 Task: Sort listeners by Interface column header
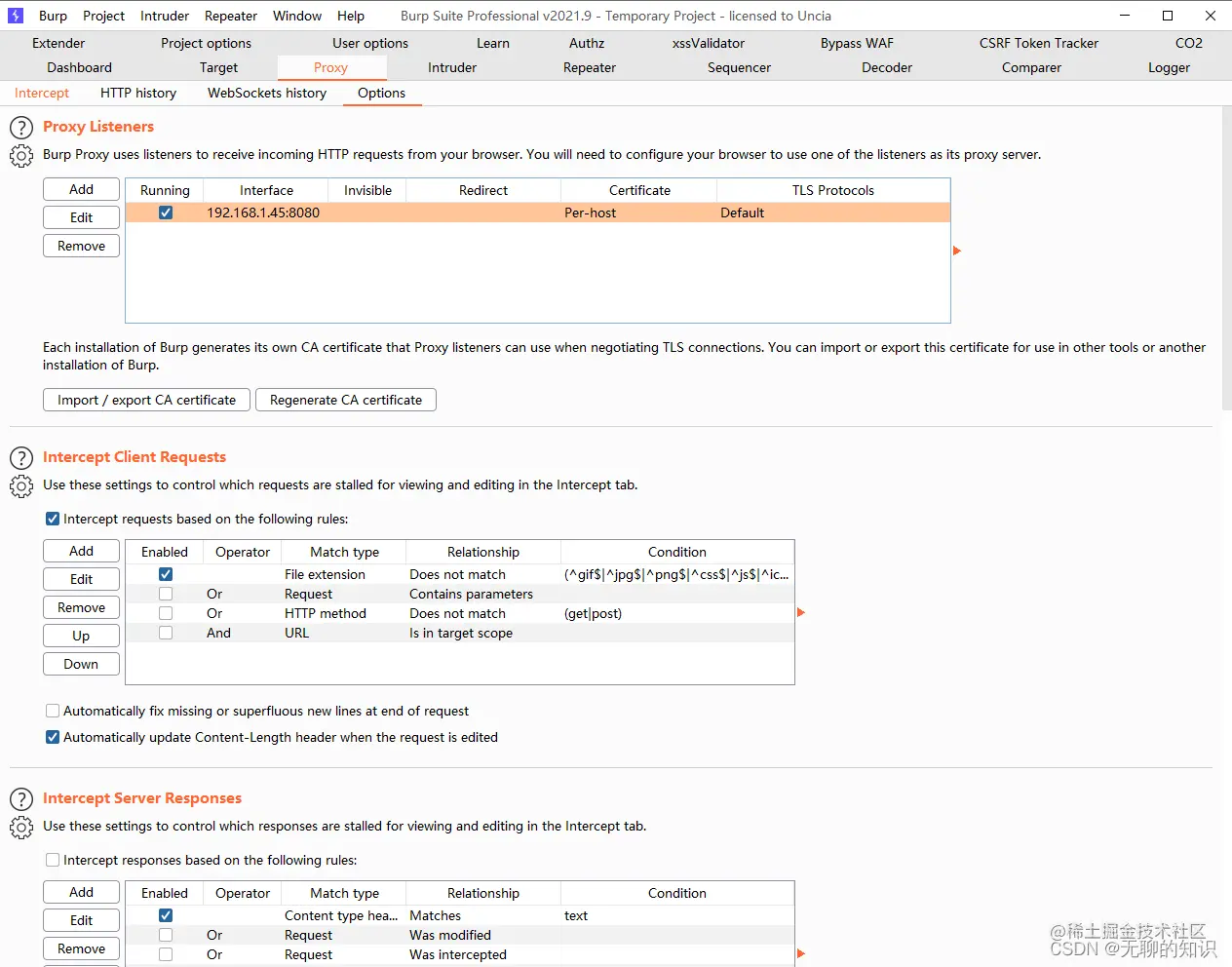point(266,190)
